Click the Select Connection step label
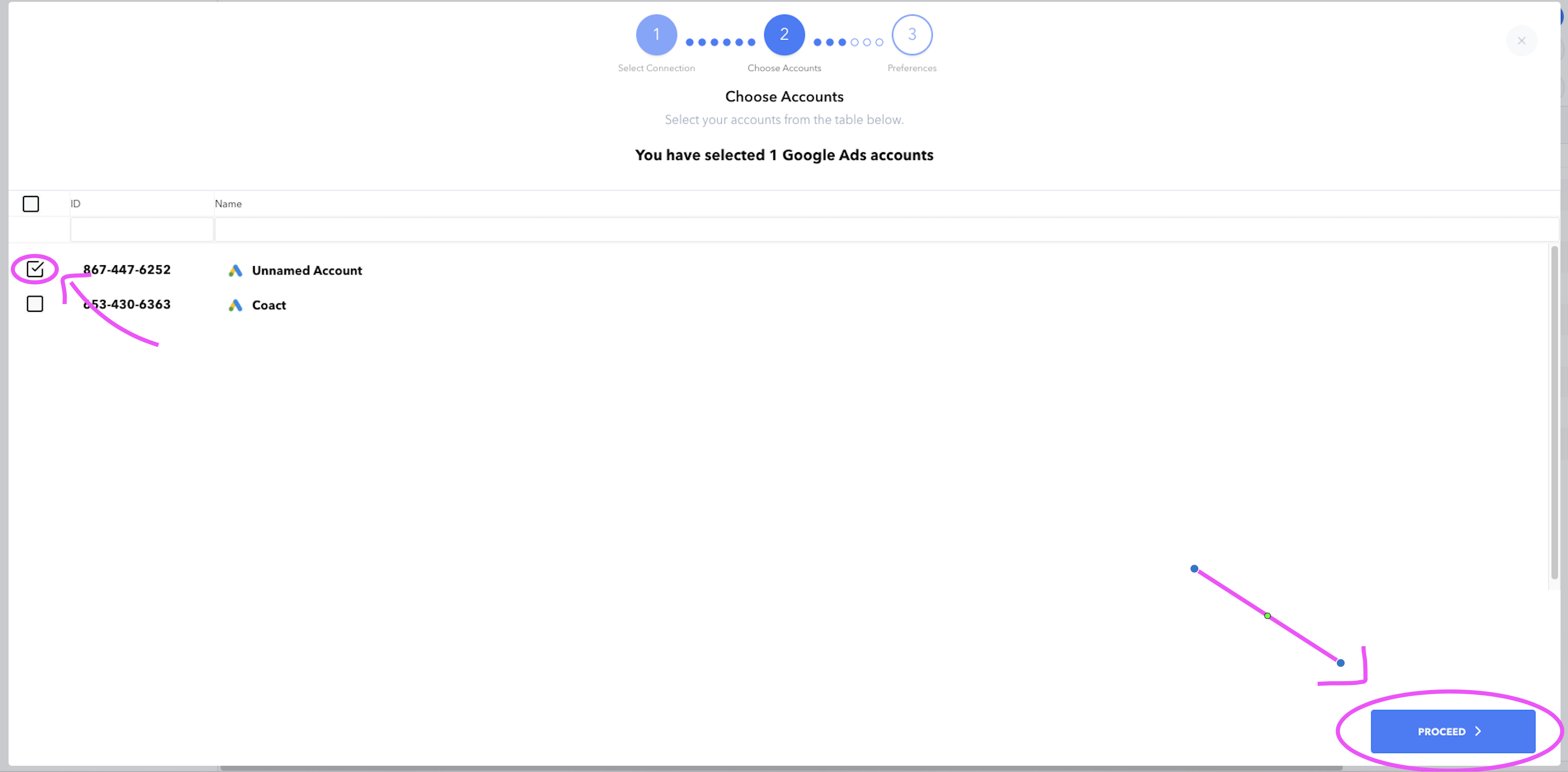This screenshot has width=1568, height=772. point(656,68)
